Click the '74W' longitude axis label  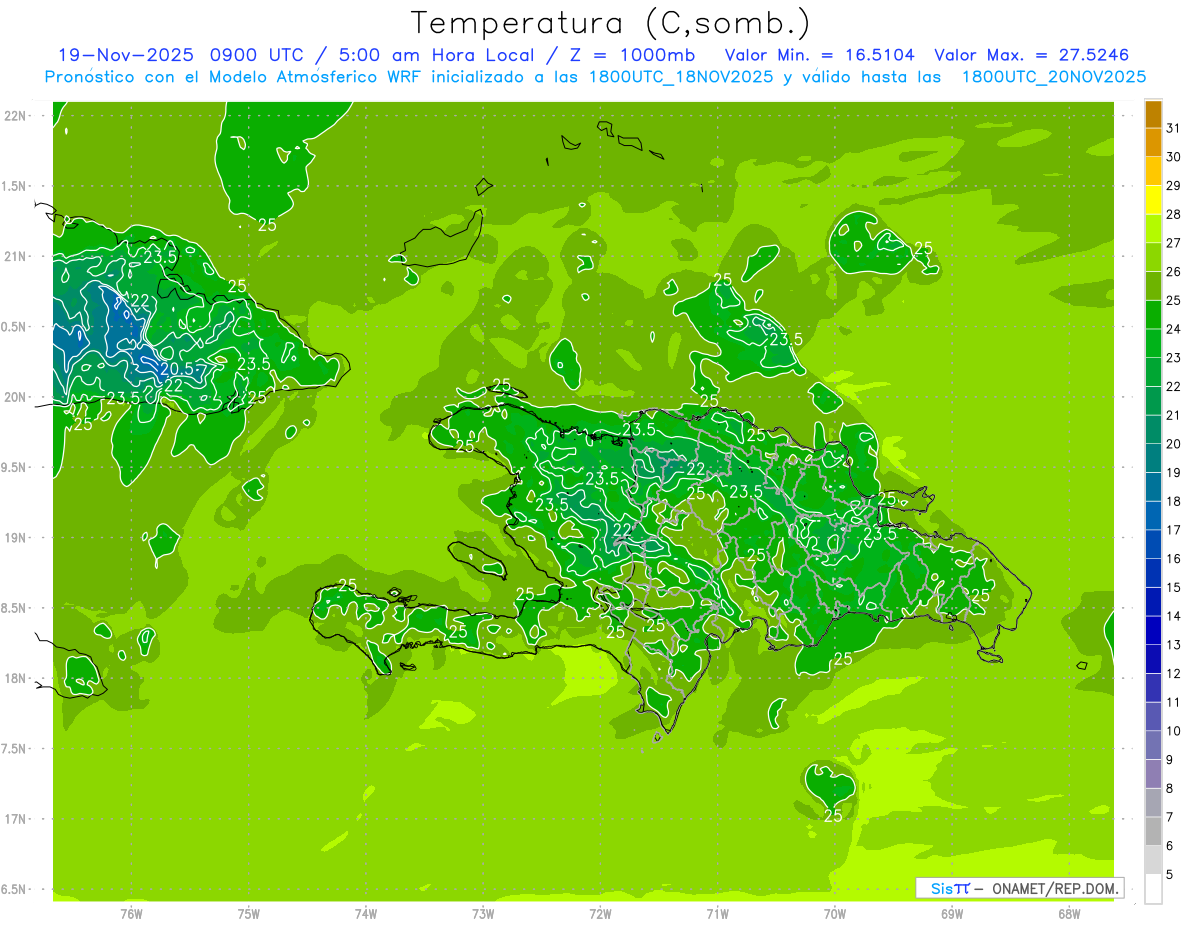pyautogui.click(x=366, y=913)
